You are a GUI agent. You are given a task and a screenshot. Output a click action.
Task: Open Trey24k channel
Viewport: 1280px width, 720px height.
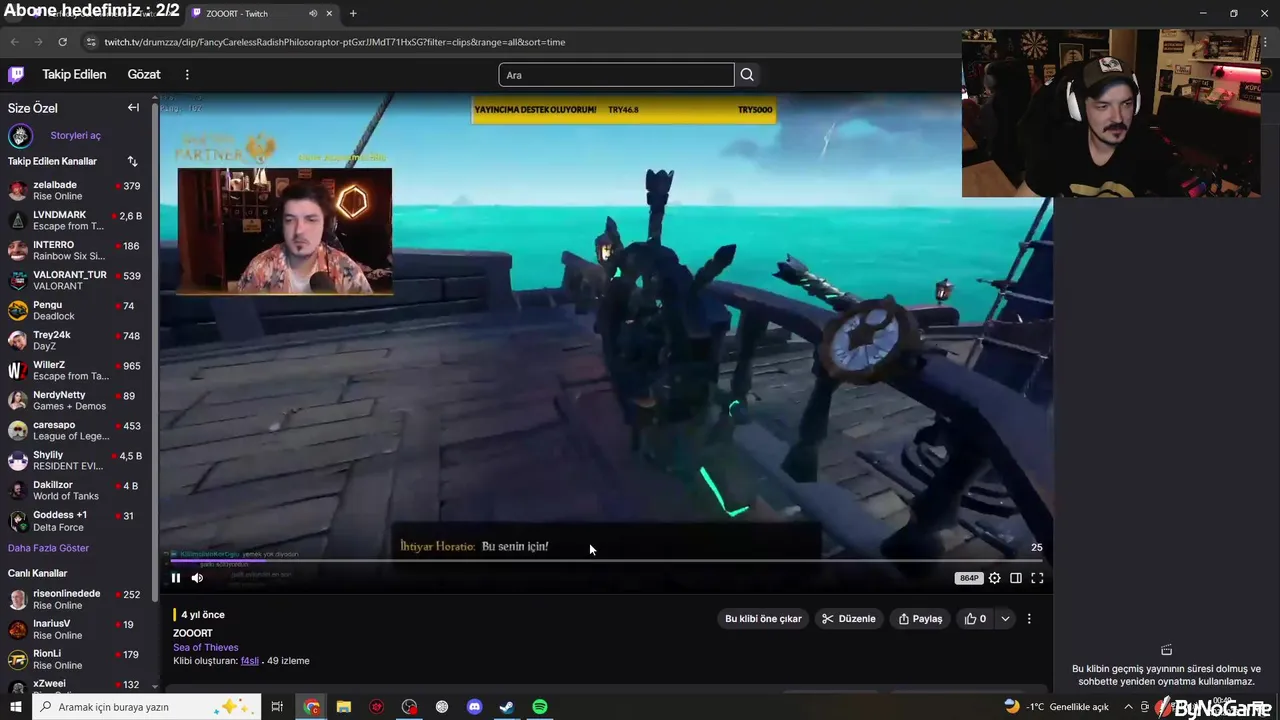pos(76,340)
